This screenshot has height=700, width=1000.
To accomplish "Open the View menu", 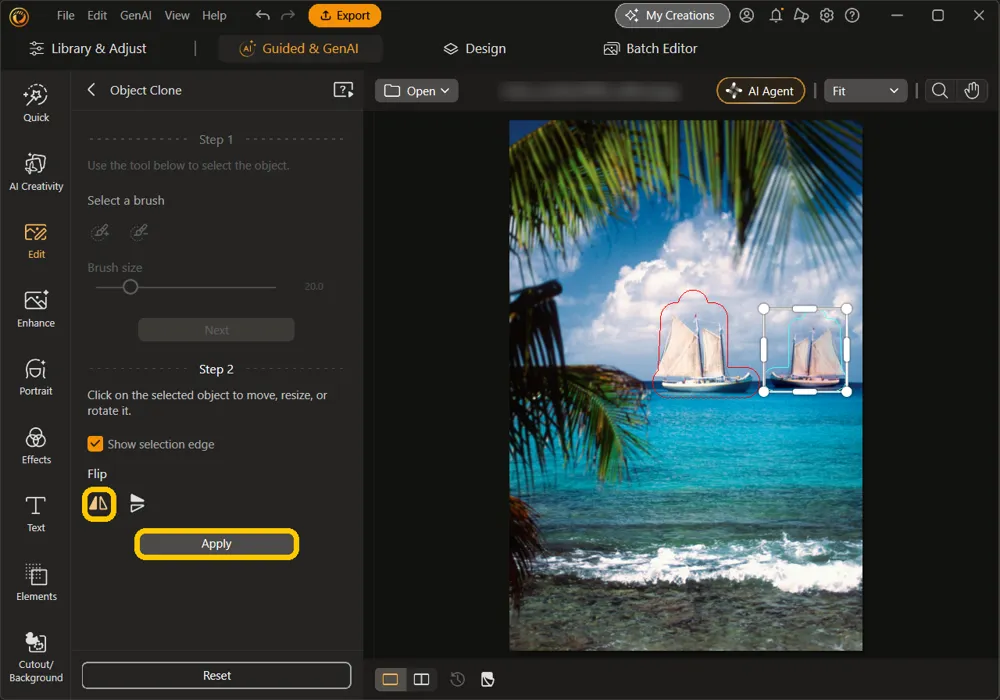I will pyautogui.click(x=177, y=15).
